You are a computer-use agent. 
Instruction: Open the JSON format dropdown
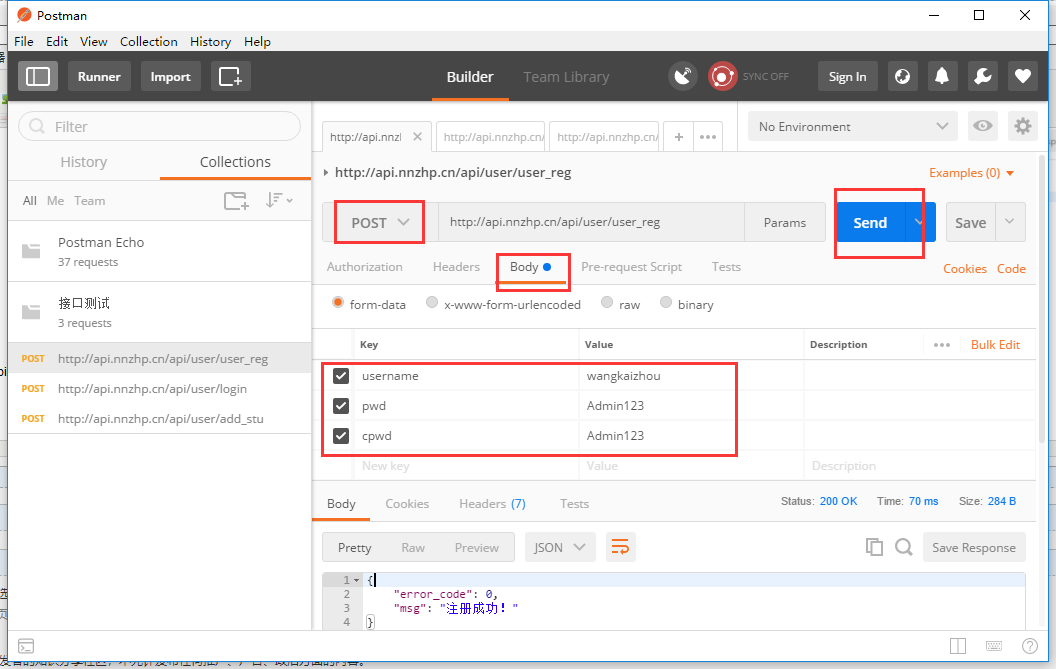point(560,547)
